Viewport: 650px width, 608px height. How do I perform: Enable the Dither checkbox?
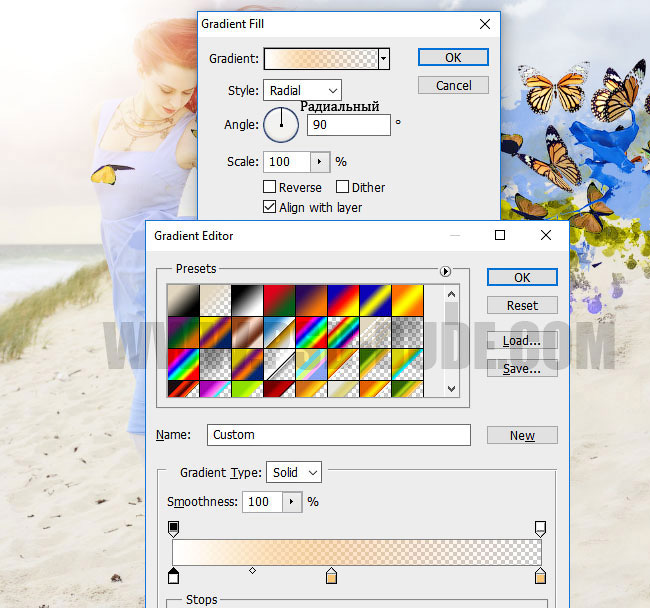coord(342,187)
